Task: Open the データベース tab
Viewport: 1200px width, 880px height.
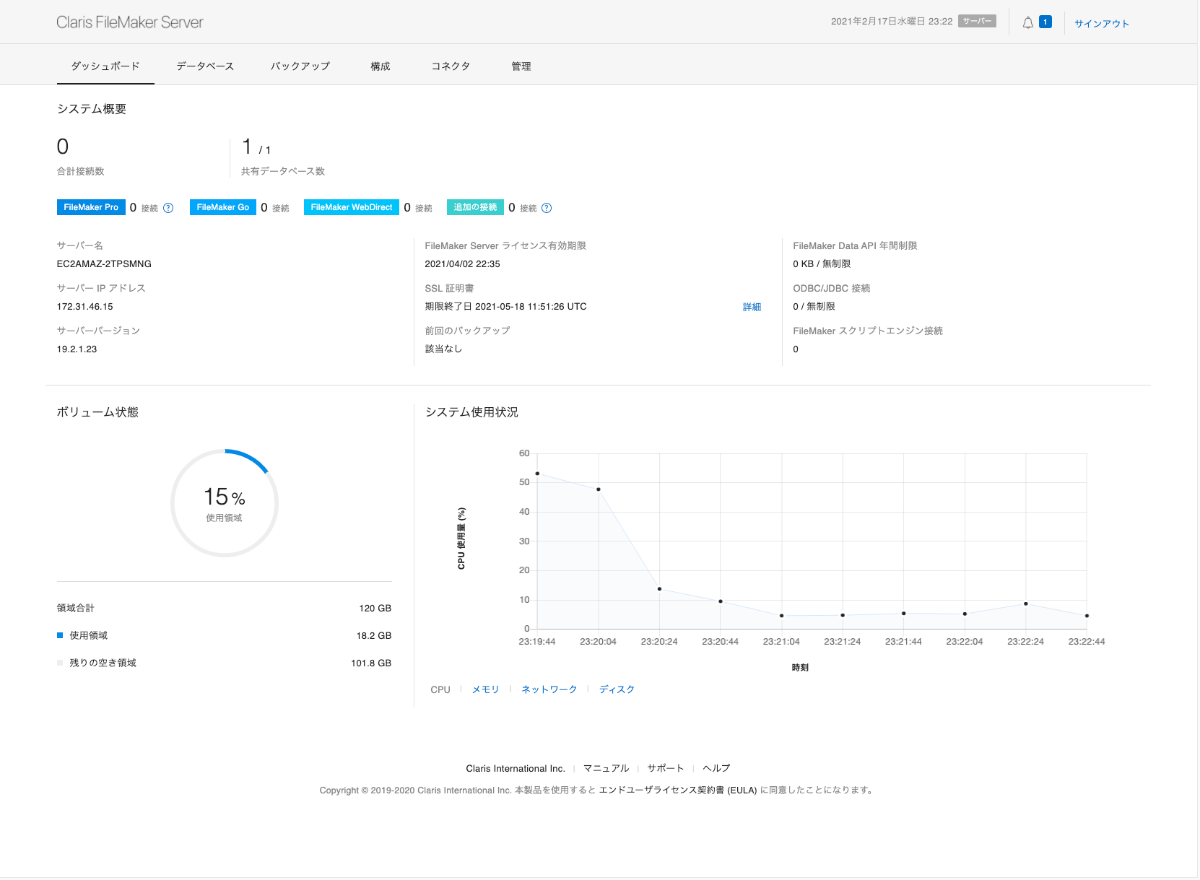Action: [x=205, y=66]
